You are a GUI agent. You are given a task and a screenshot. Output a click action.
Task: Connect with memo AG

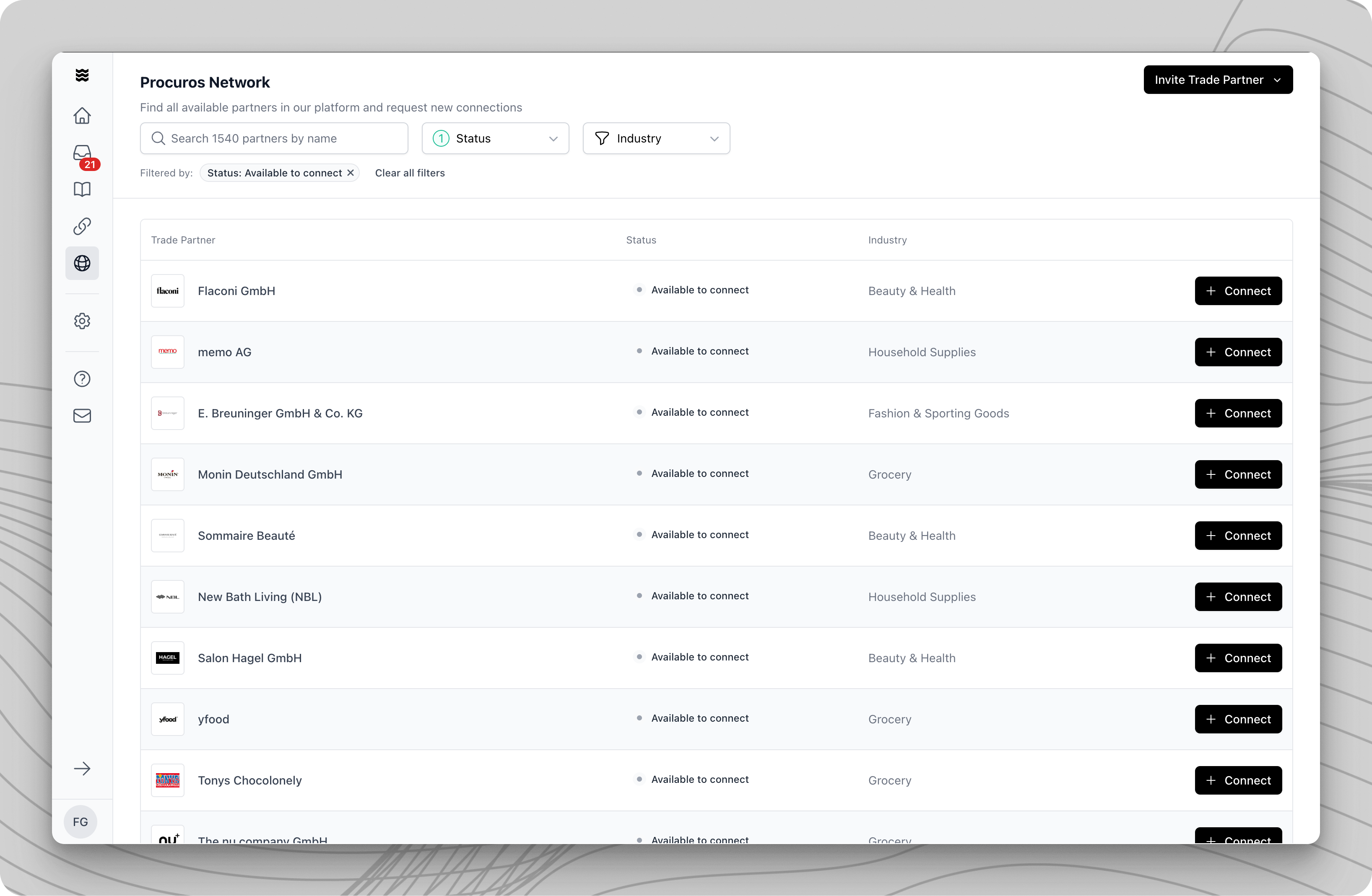click(x=1238, y=352)
